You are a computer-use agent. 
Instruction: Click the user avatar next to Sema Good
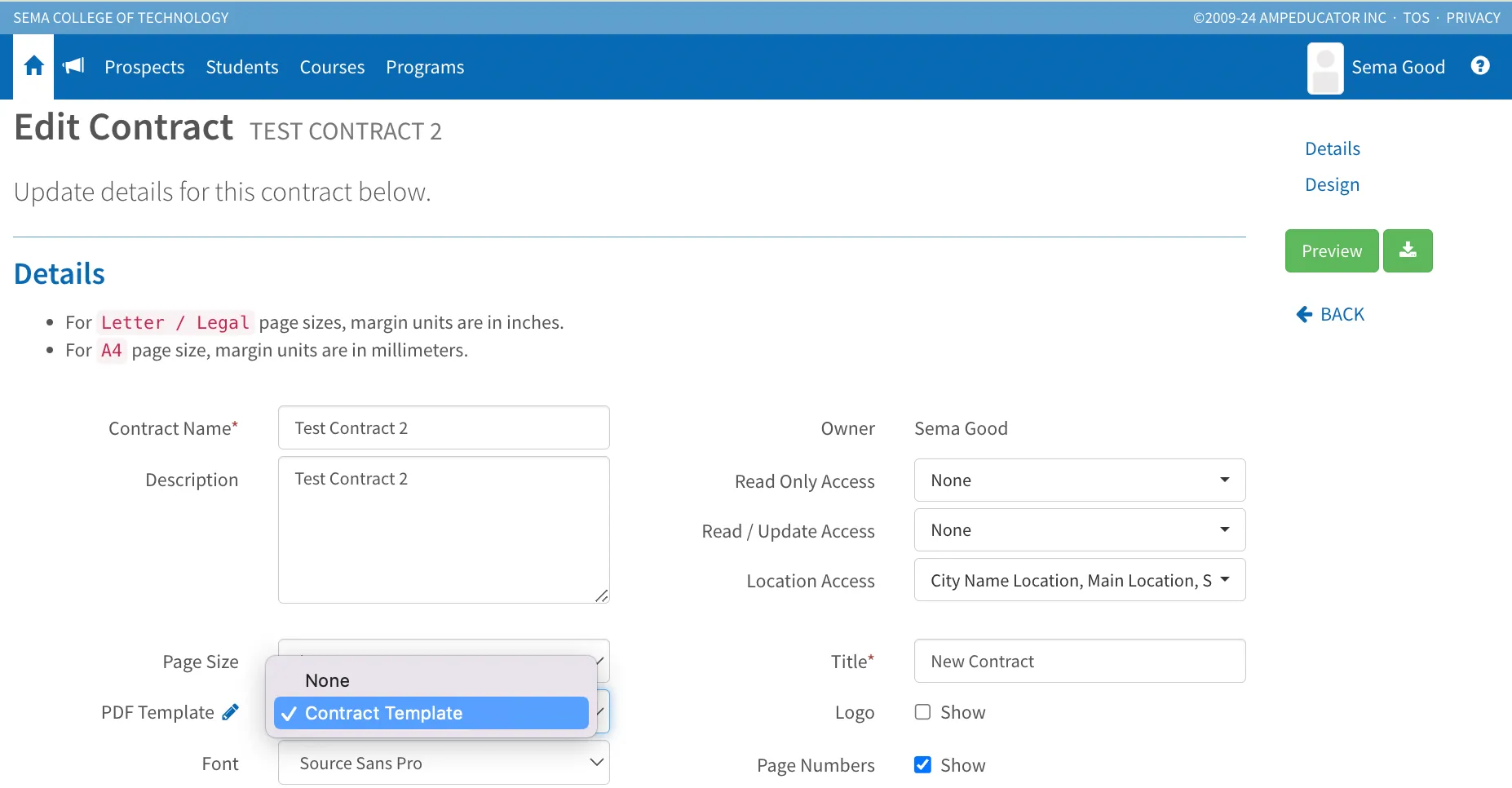(1325, 69)
